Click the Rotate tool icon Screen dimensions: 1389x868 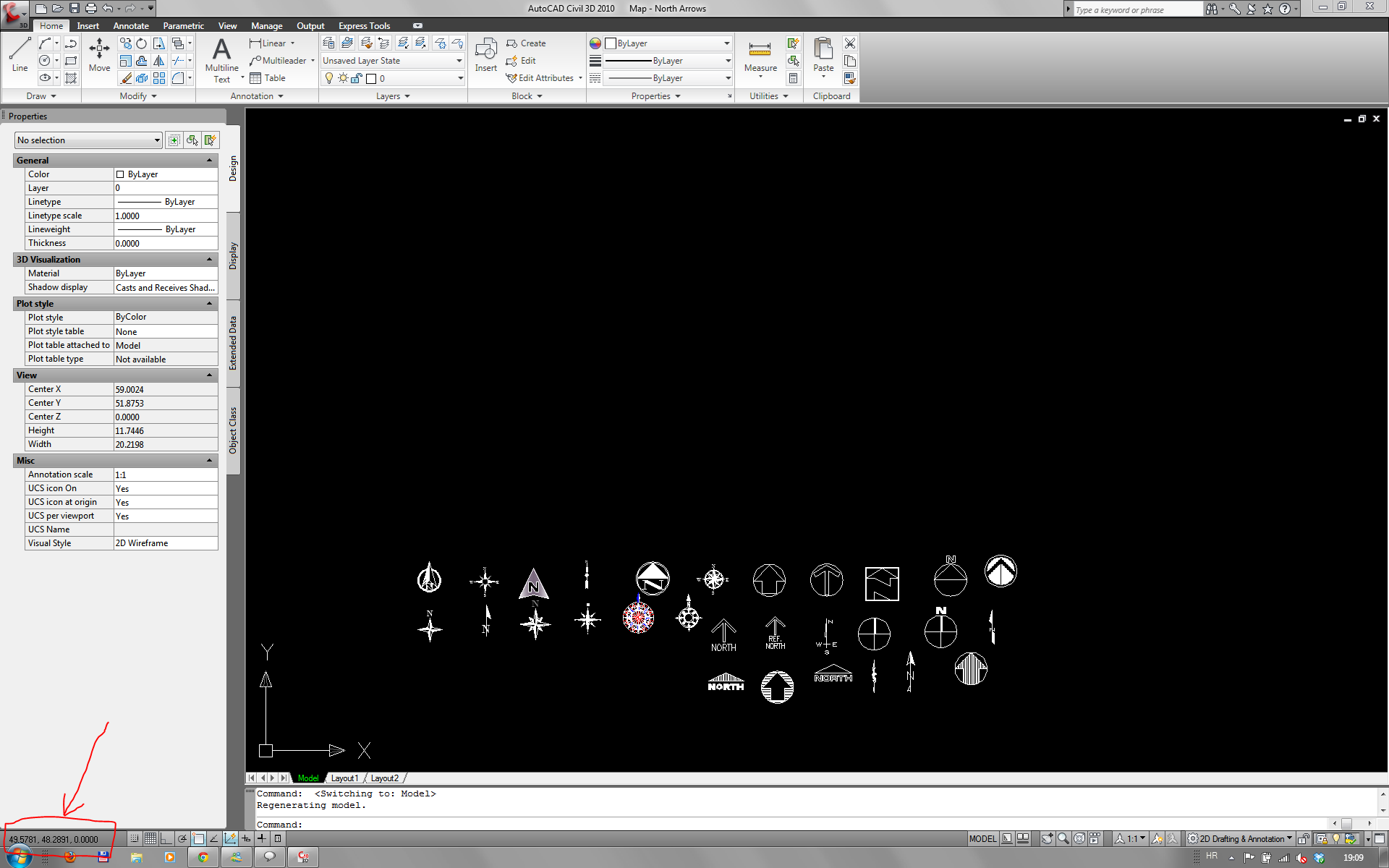[x=142, y=43]
